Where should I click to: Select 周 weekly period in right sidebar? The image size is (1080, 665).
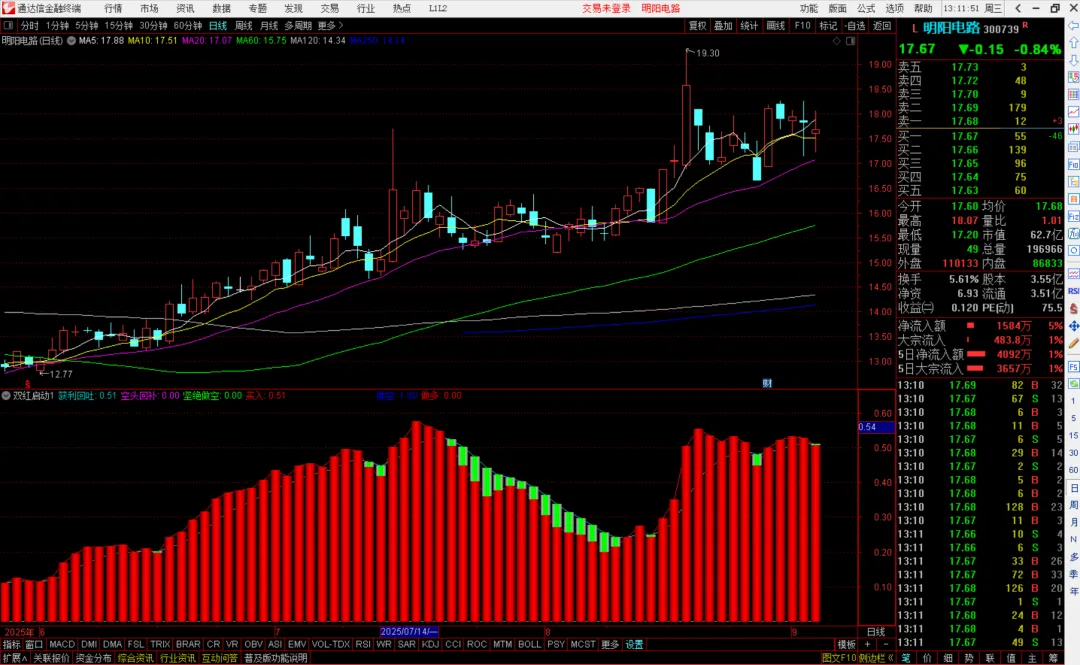1074,505
